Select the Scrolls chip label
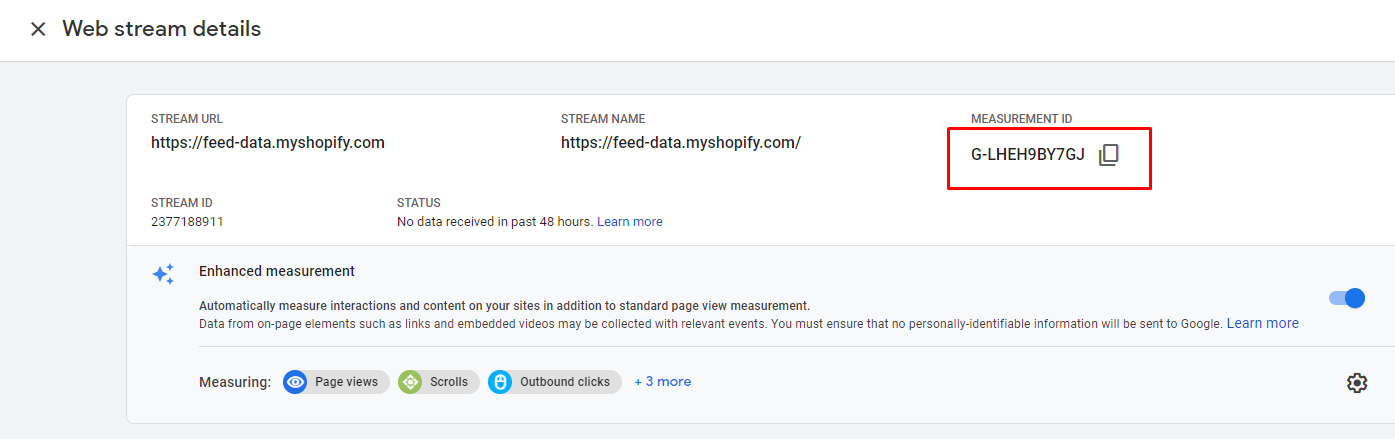This screenshot has height=439, width=1395. 449,382
